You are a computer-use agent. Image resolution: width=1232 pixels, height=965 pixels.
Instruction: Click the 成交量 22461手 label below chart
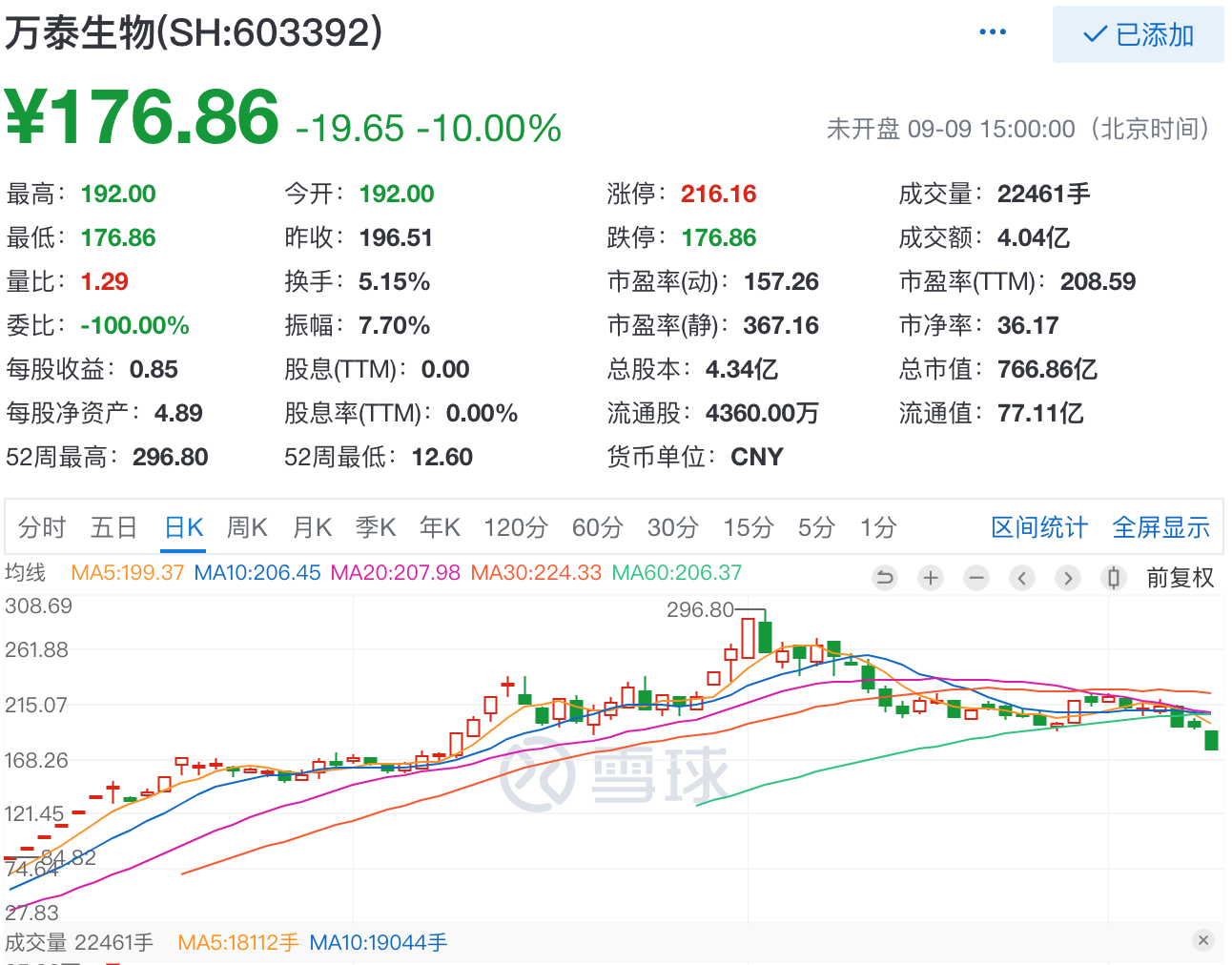click(79, 943)
